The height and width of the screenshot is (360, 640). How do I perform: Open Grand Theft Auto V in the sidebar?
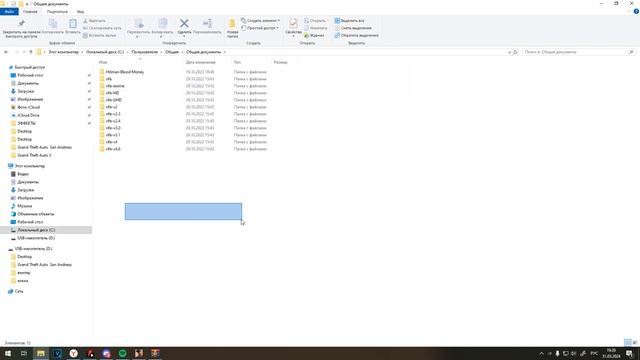pyautogui.click(x=34, y=156)
